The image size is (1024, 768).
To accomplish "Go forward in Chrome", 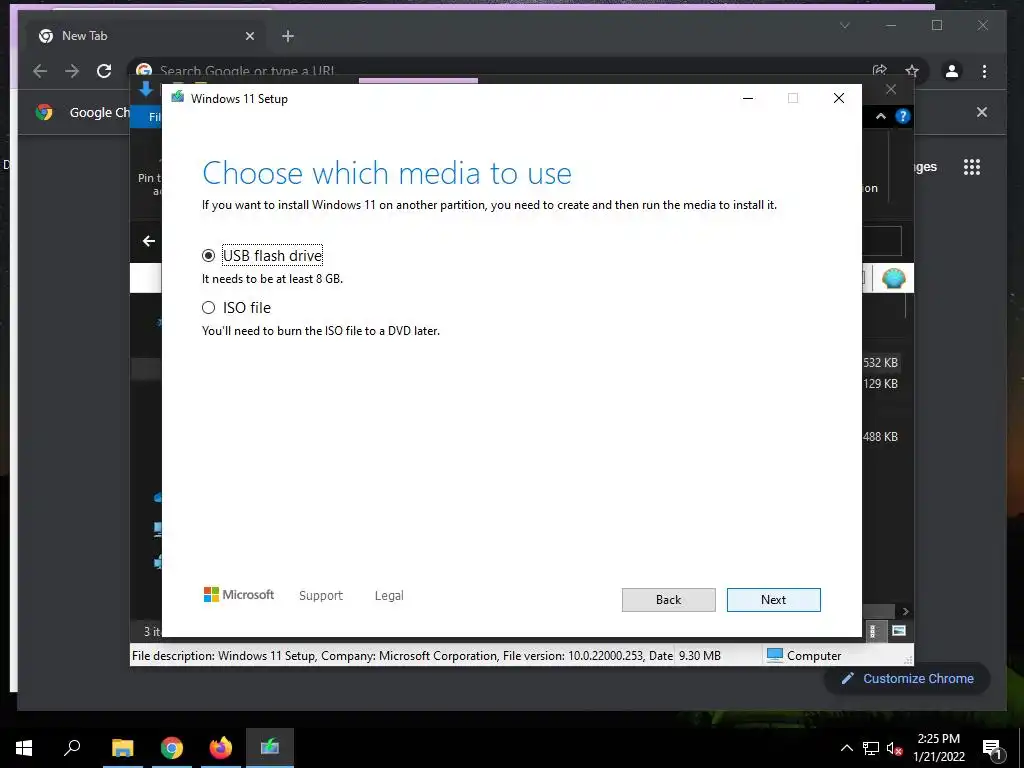I will pyautogui.click(x=72, y=71).
